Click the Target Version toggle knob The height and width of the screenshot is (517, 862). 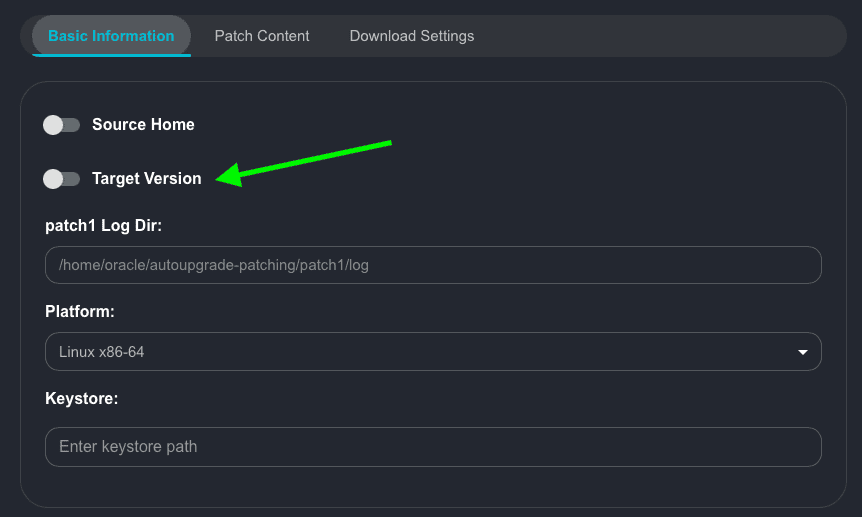click(54, 179)
